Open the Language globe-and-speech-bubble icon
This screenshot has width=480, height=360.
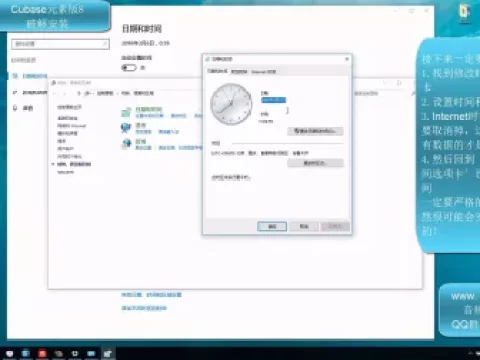coord(126,128)
